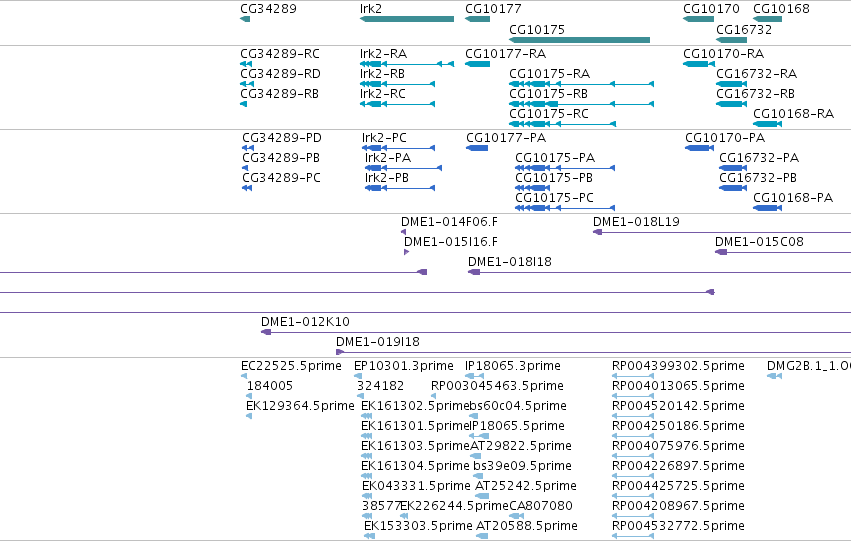This screenshot has width=851, height=541.
Task: Select the CG34289 gene label
Action: 268,9
